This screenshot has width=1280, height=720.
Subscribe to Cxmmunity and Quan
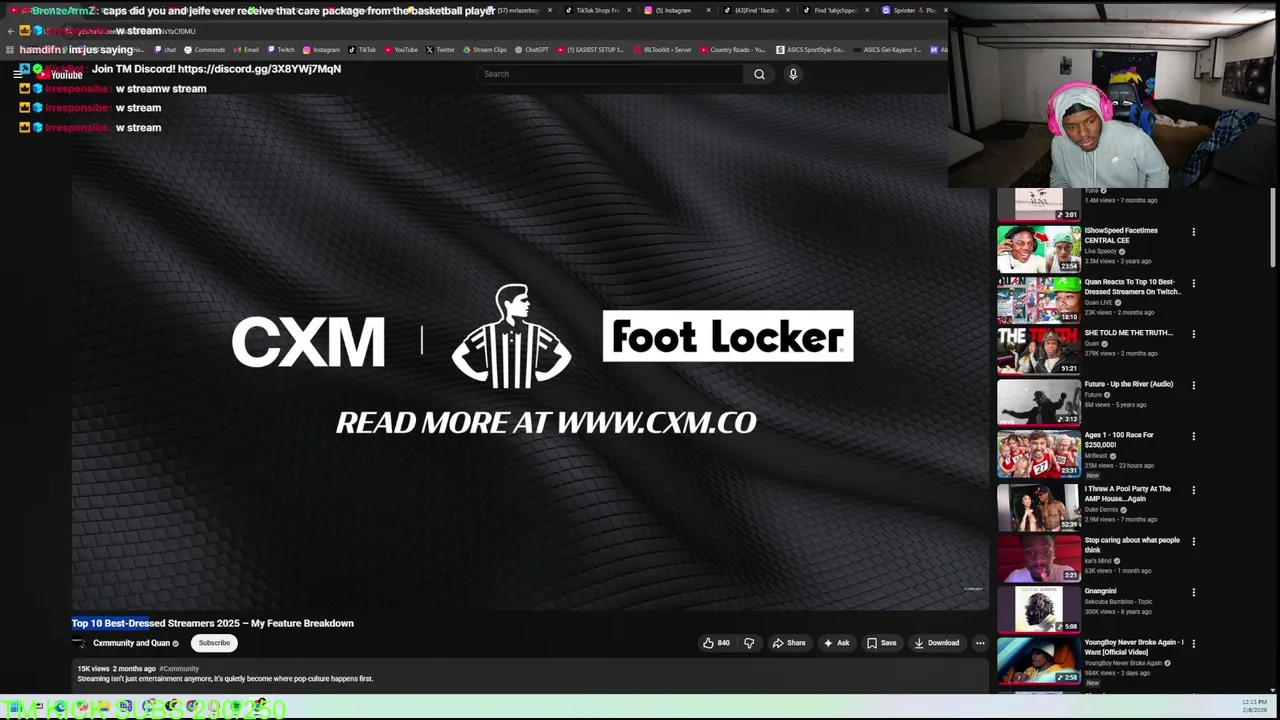214,643
